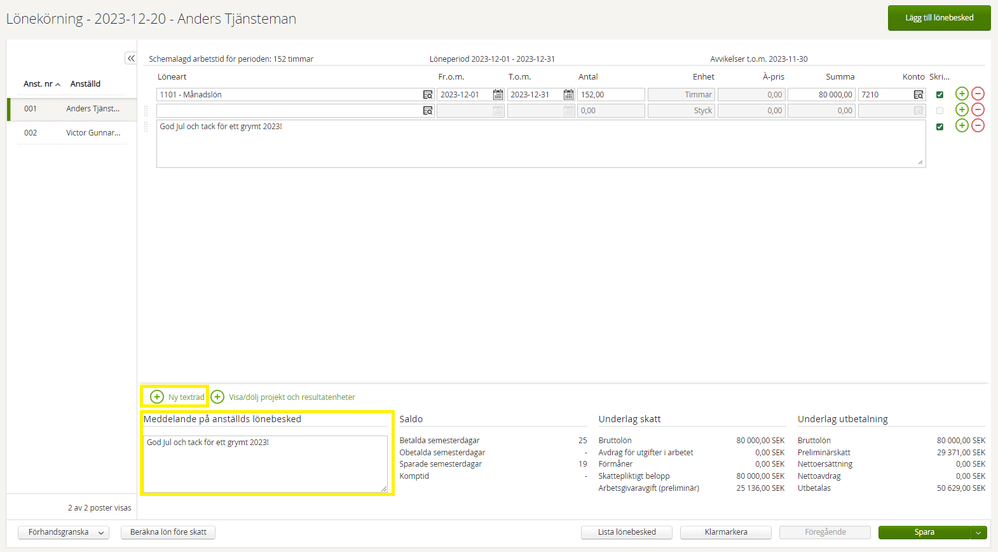The image size is (998, 552).
Task: Open lookup icon on empty second löneart row
Action: click(428, 111)
